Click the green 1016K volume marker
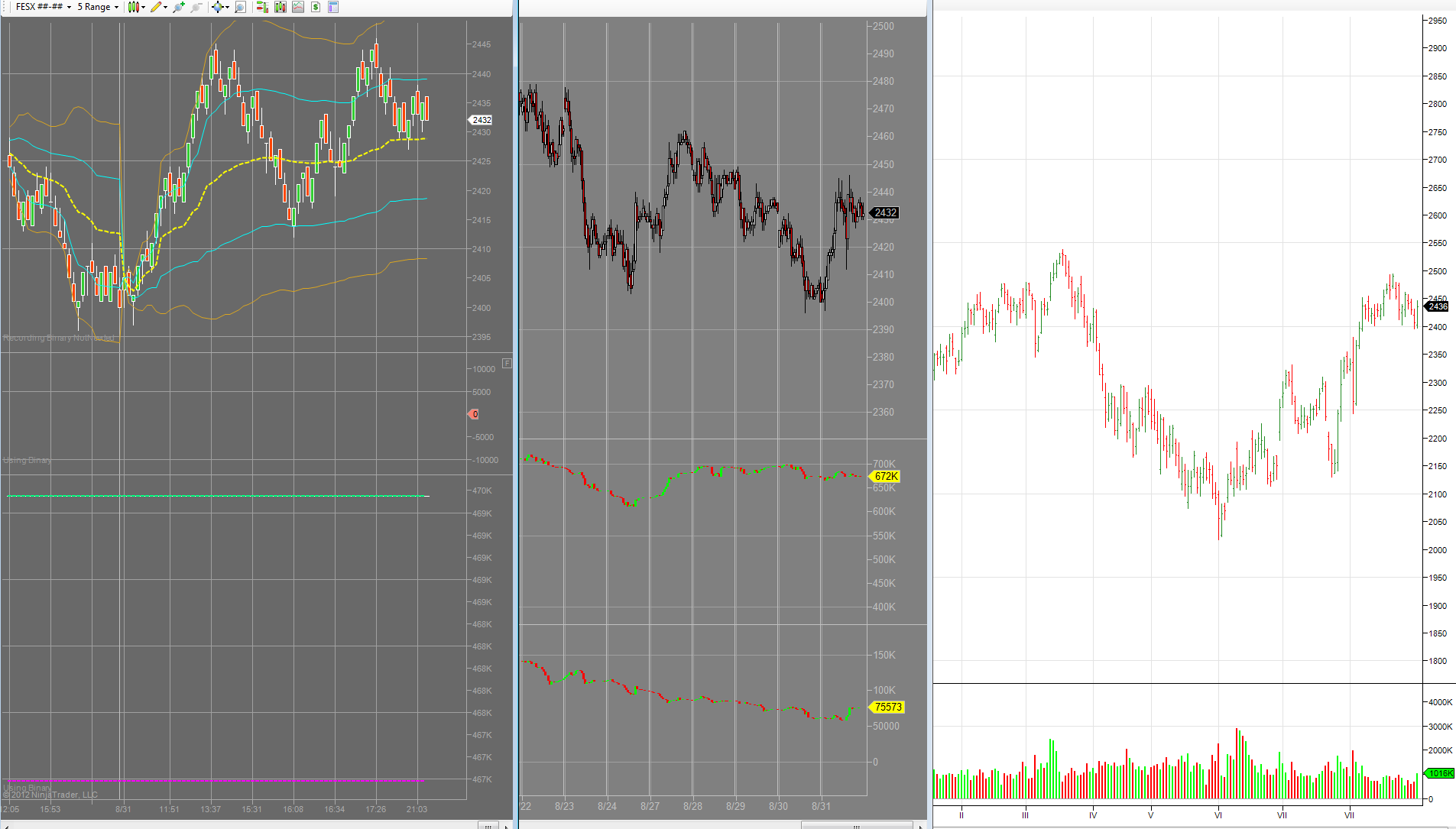Image resolution: width=1456 pixels, height=829 pixels. click(x=1440, y=773)
